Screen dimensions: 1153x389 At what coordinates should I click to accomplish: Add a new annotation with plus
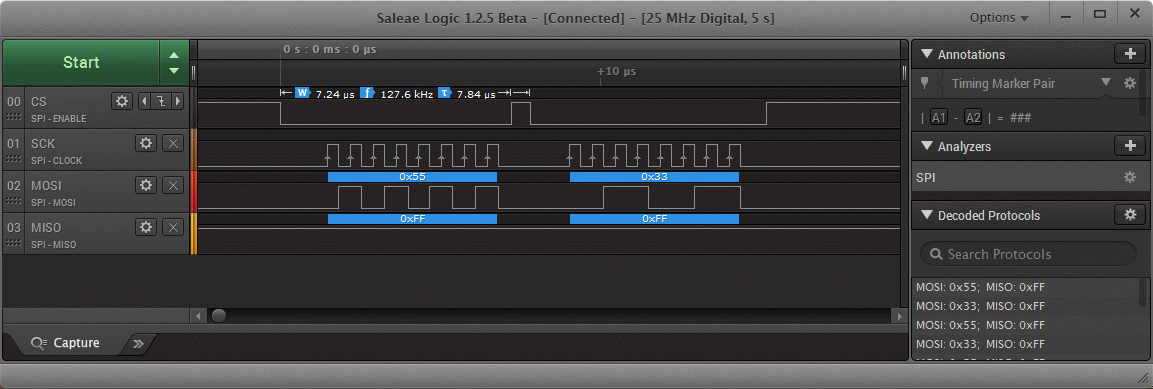click(x=1130, y=54)
